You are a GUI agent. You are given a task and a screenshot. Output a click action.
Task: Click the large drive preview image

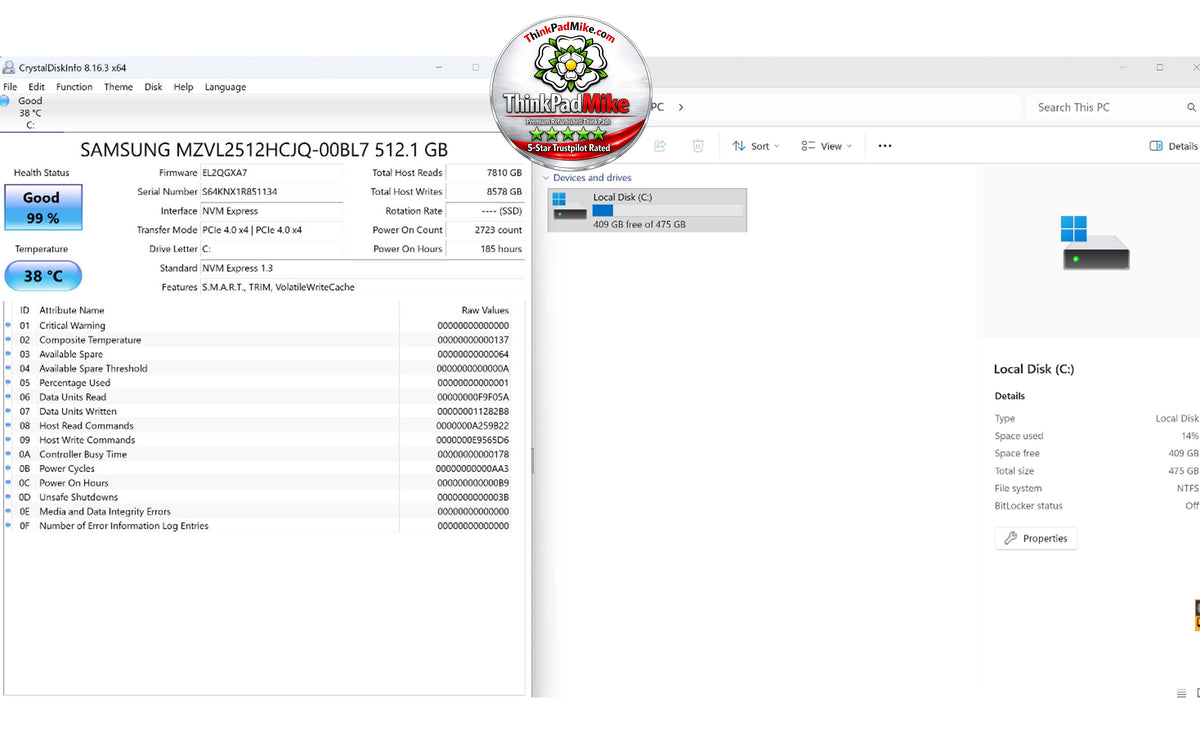click(x=1095, y=243)
